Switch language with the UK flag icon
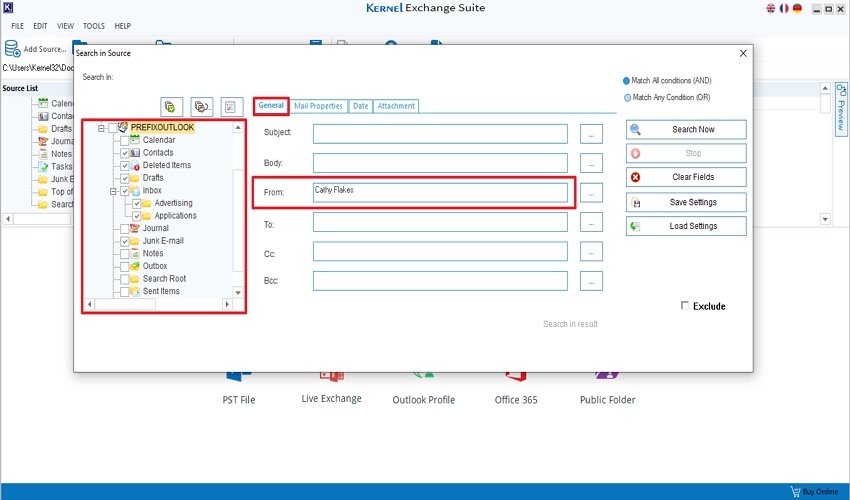The image size is (850, 500). [770, 8]
